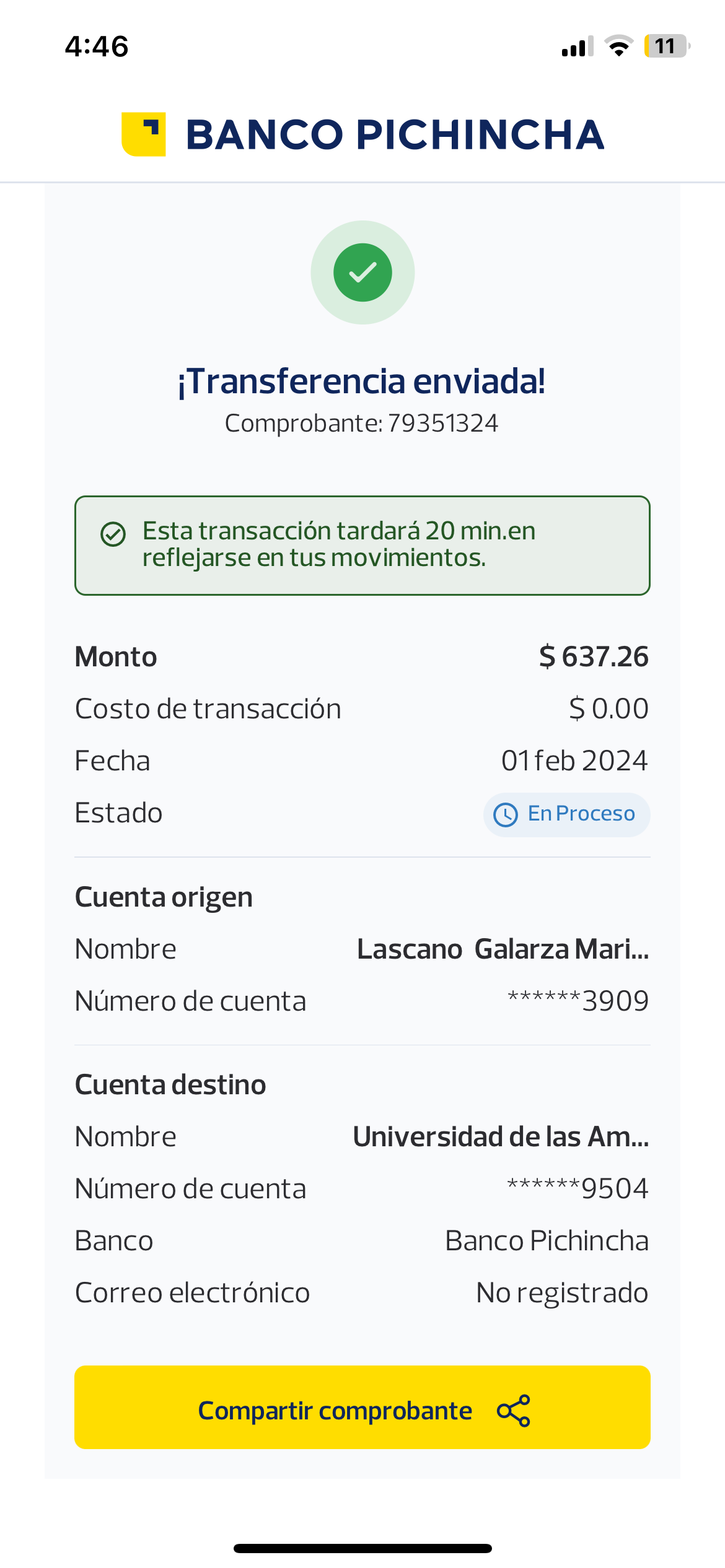Image resolution: width=725 pixels, height=1568 pixels.
Task: Tap the 4:46 clock in status bar
Action: [97, 46]
